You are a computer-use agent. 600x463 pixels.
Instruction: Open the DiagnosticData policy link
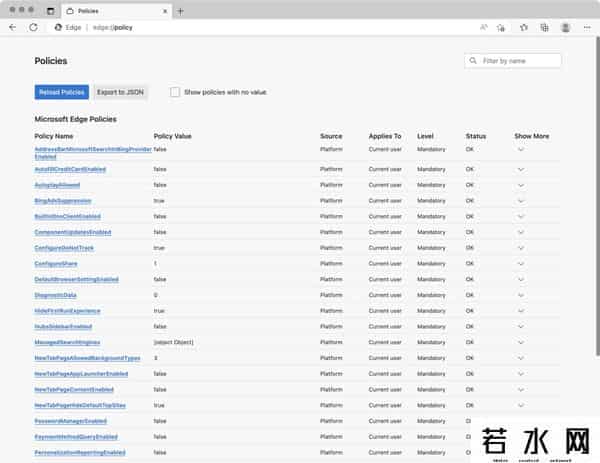(55, 295)
